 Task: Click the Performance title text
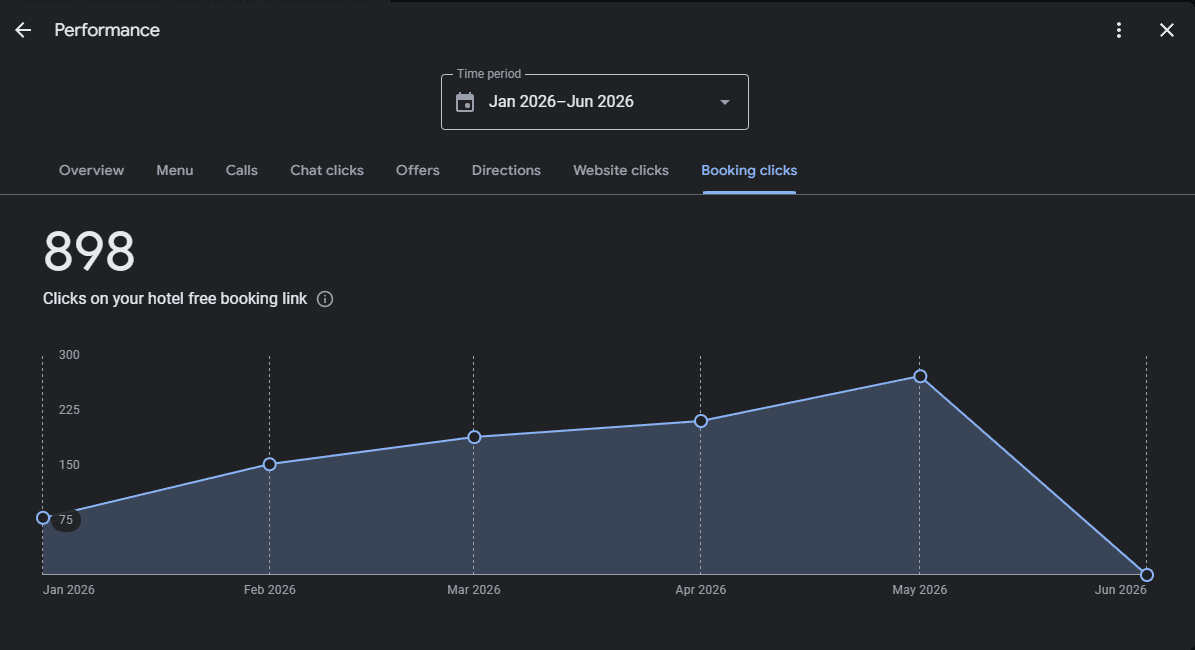107,30
